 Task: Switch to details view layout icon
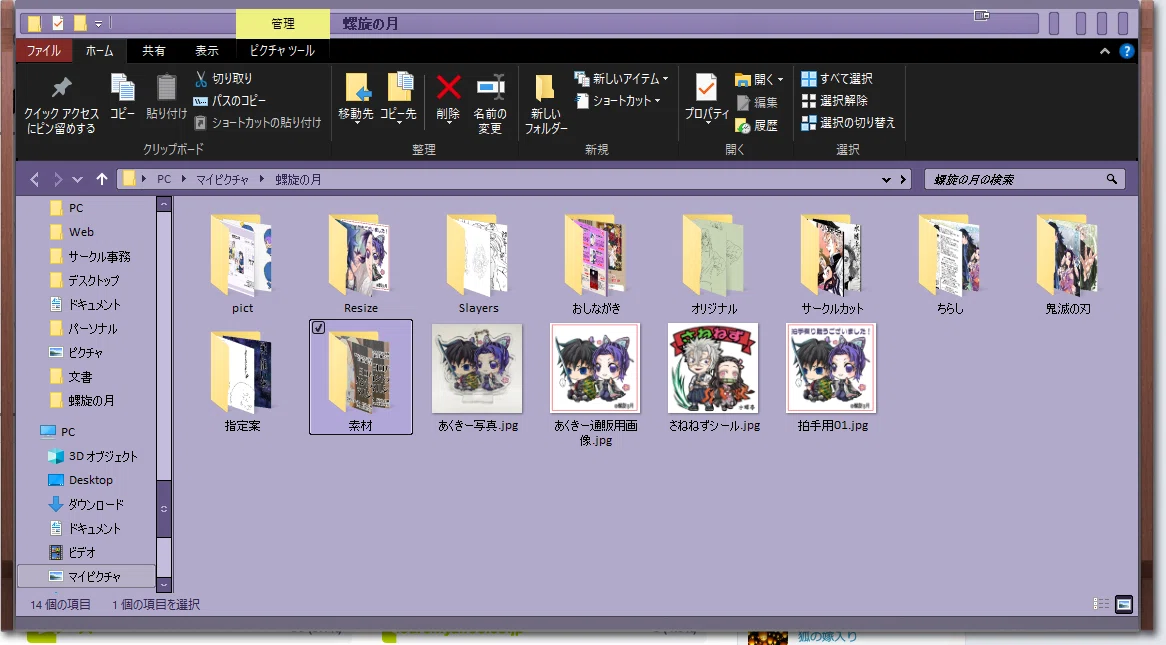(1101, 604)
